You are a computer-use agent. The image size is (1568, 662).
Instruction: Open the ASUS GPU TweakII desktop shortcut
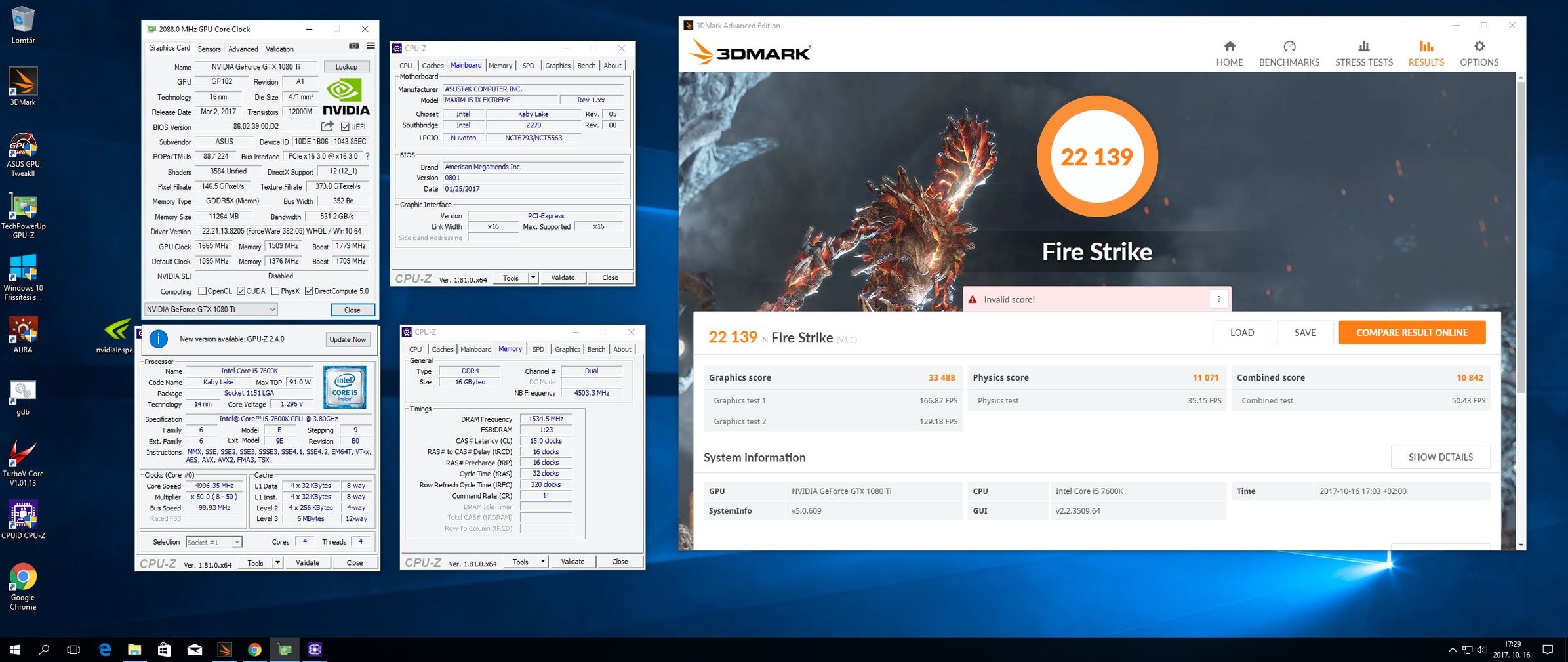23,154
